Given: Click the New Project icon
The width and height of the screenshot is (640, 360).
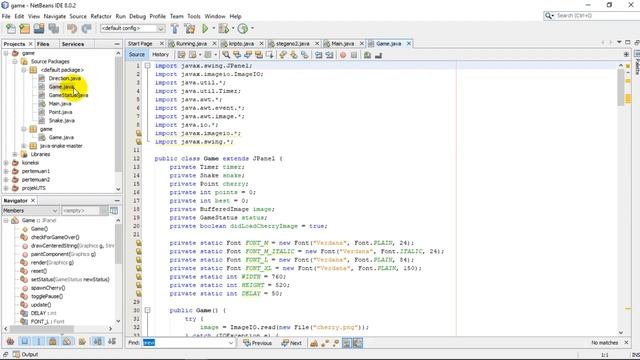Looking at the screenshot, I should coord(25,29).
